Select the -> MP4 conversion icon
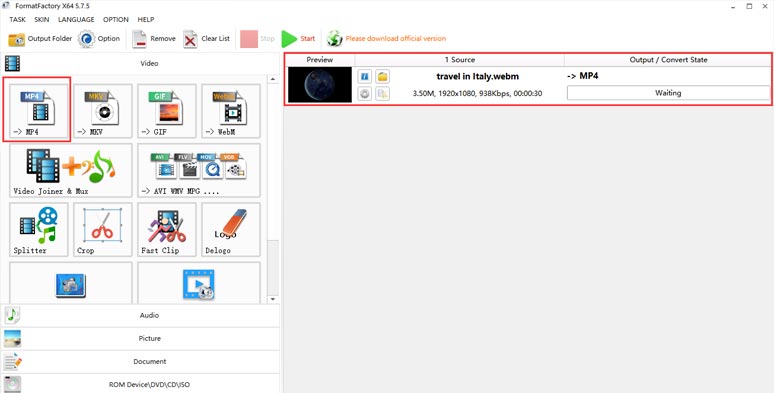 [x=39, y=111]
